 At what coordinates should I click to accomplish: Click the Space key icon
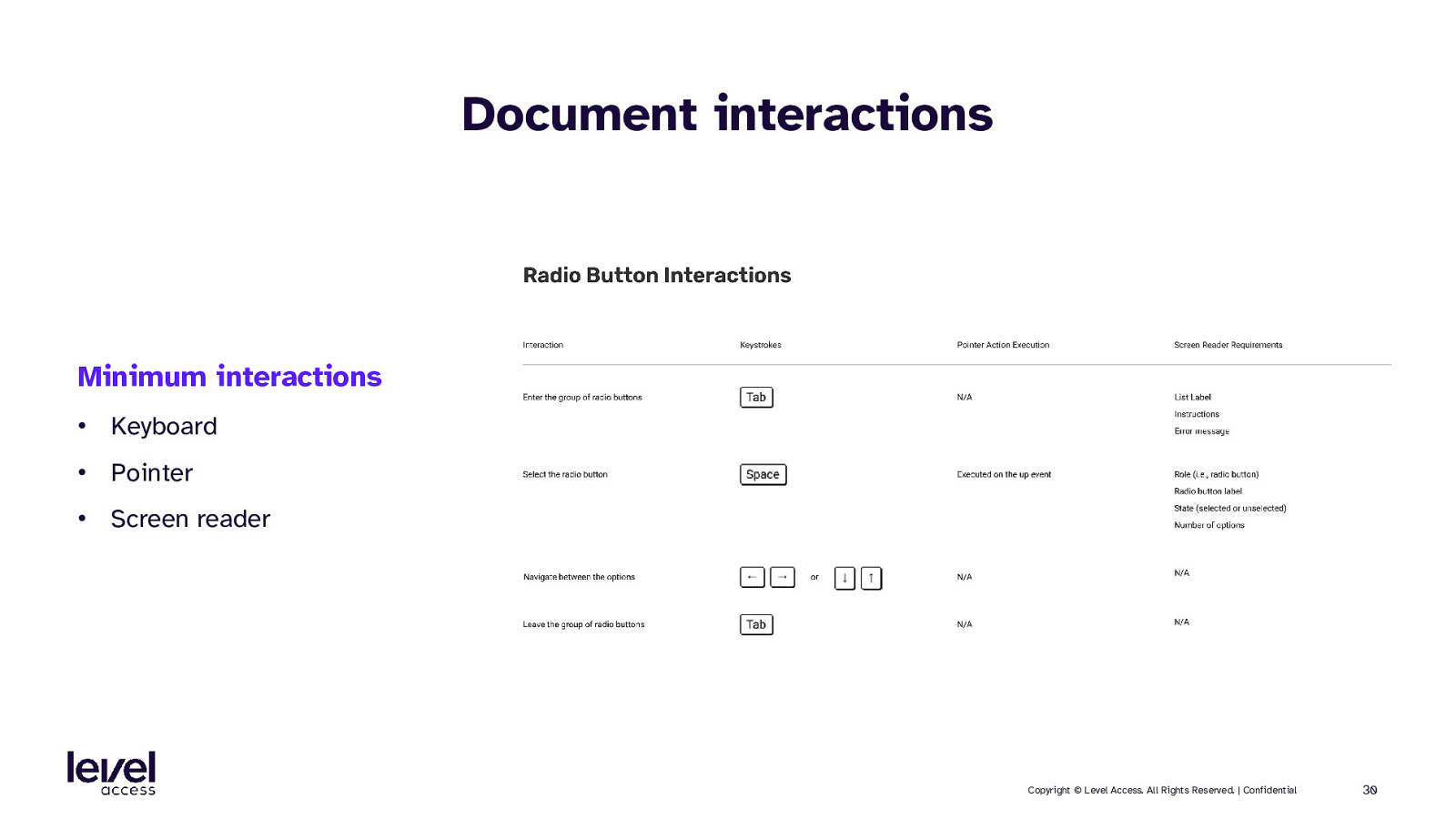coord(763,474)
